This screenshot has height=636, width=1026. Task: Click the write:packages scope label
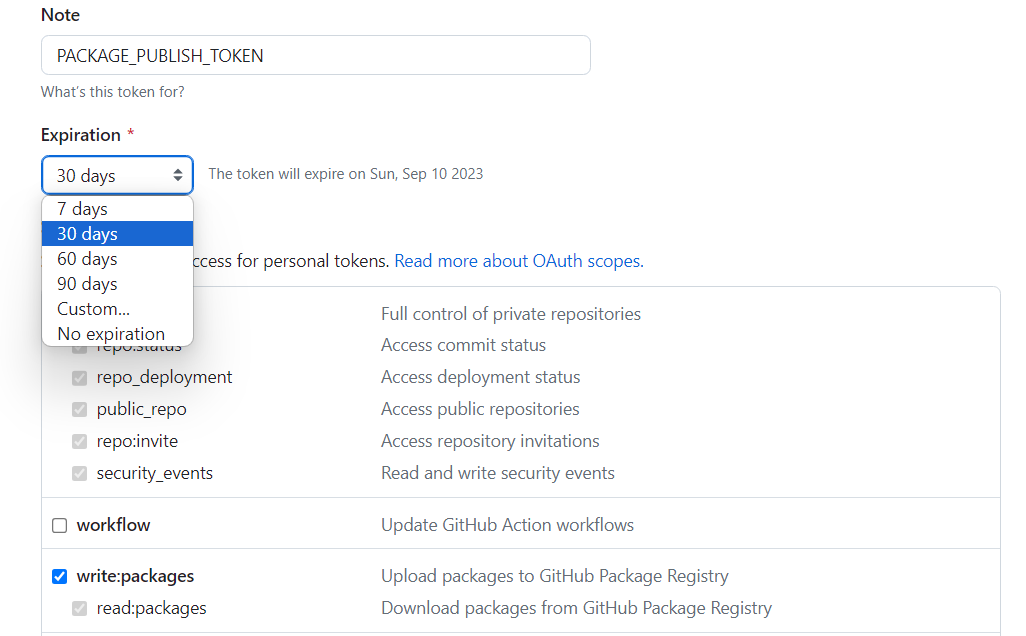point(135,576)
